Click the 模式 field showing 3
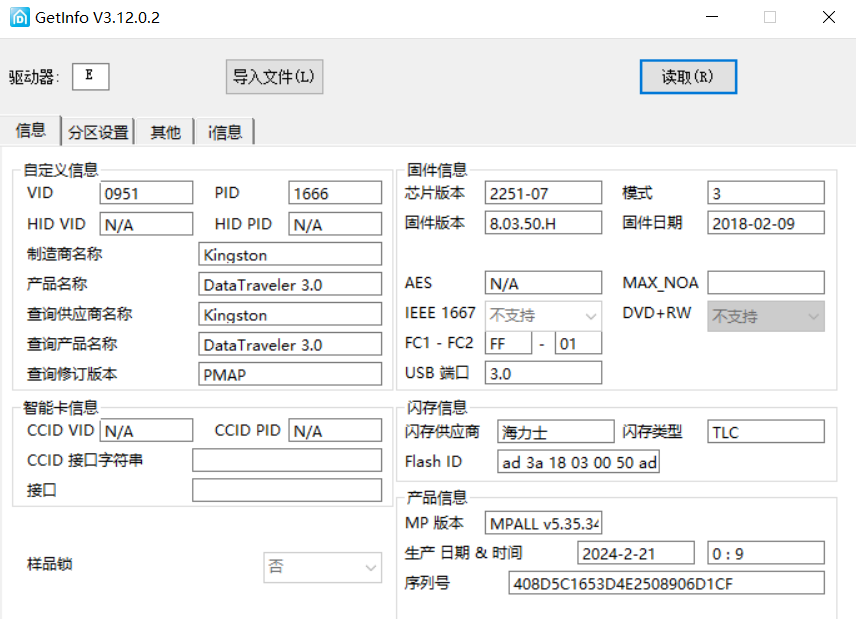This screenshot has height=619, width=856. point(766,193)
